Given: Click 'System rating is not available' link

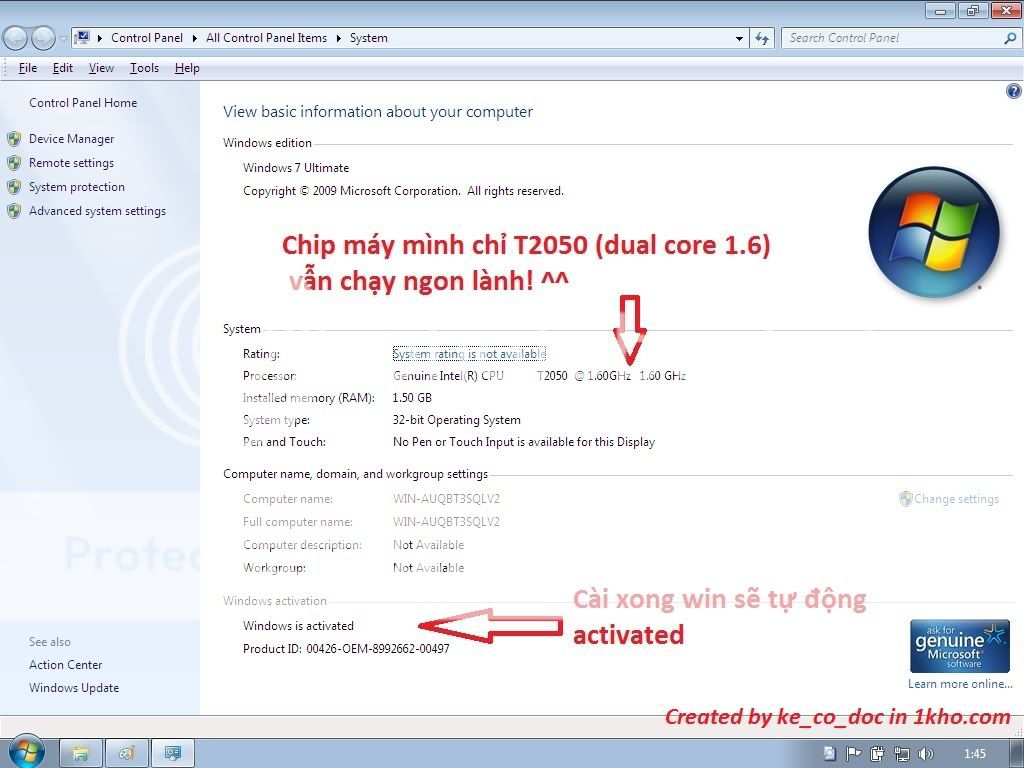Looking at the screenshot, I should click(469, 354).
